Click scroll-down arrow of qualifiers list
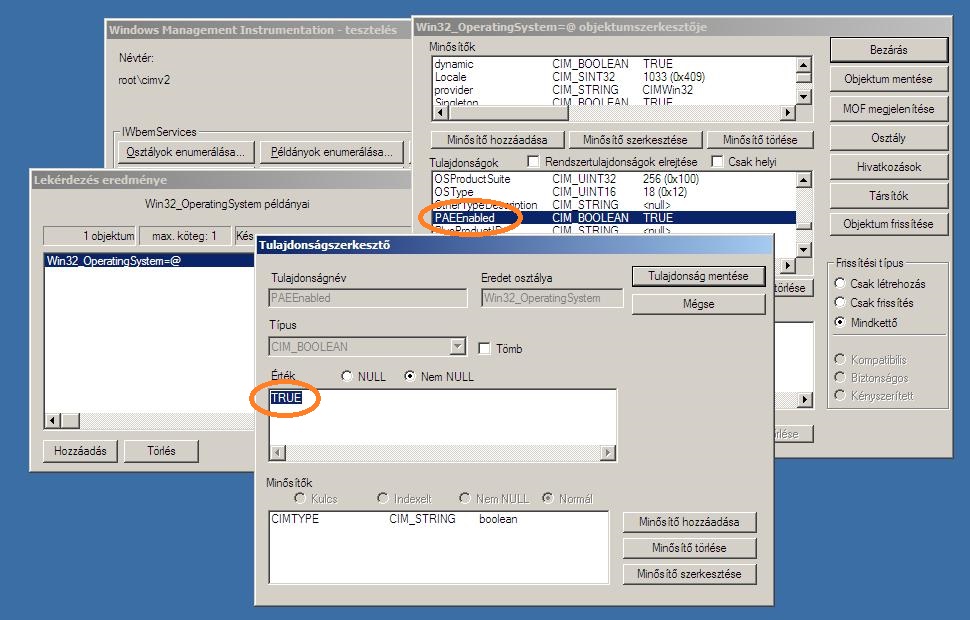This screenshot has width=970, height=620. click(x=804, y=97)
